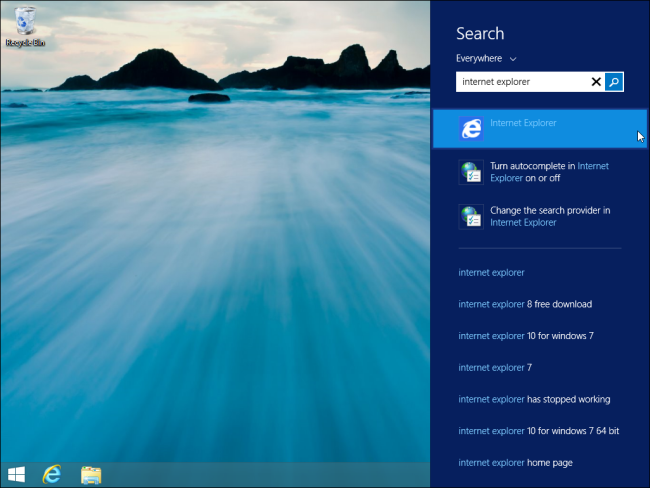
Task: Open Turn autocomplete on or off setting
Action: tap(549, 172)
